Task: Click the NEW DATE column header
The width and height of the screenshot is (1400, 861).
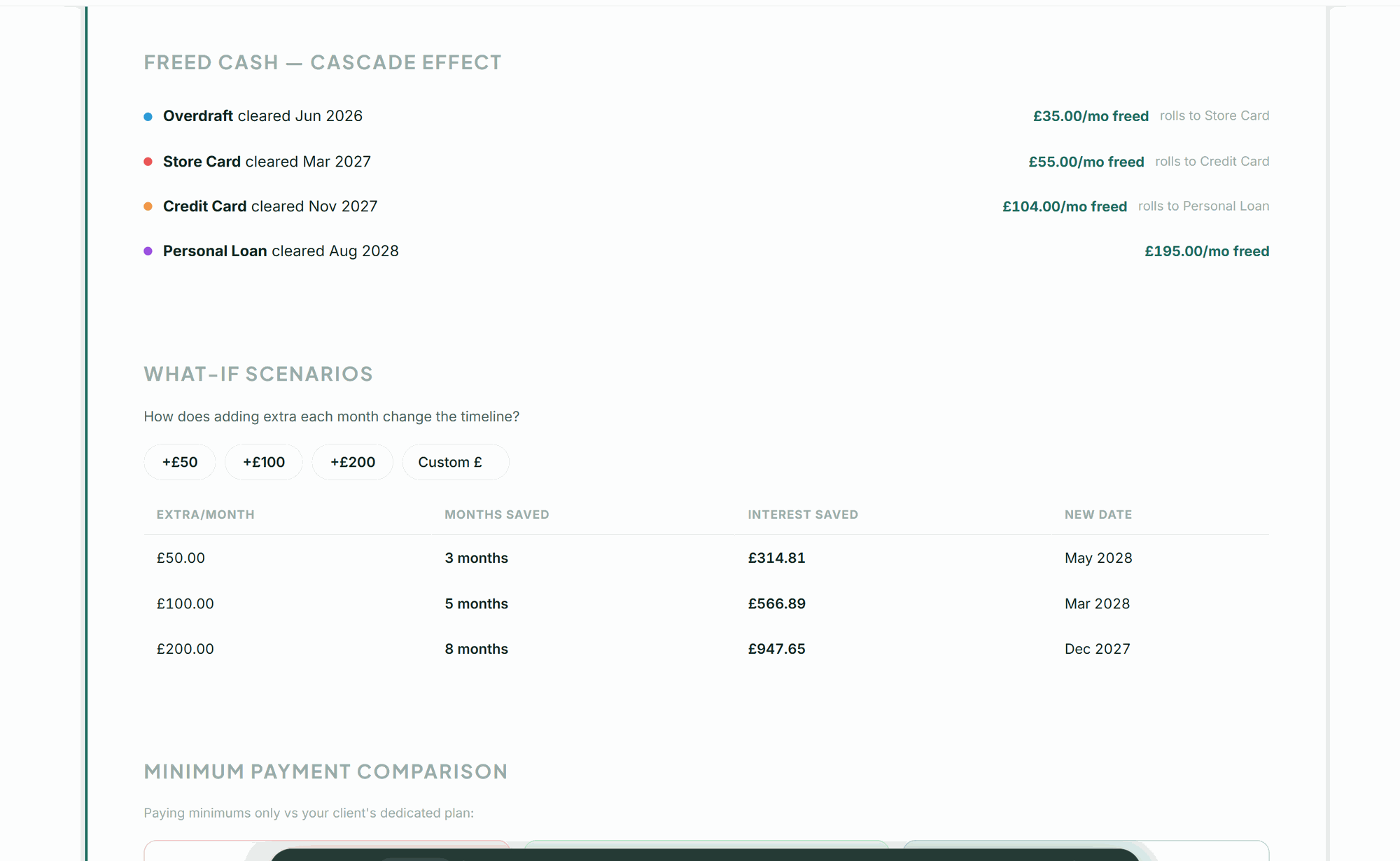Action: 1098,514
